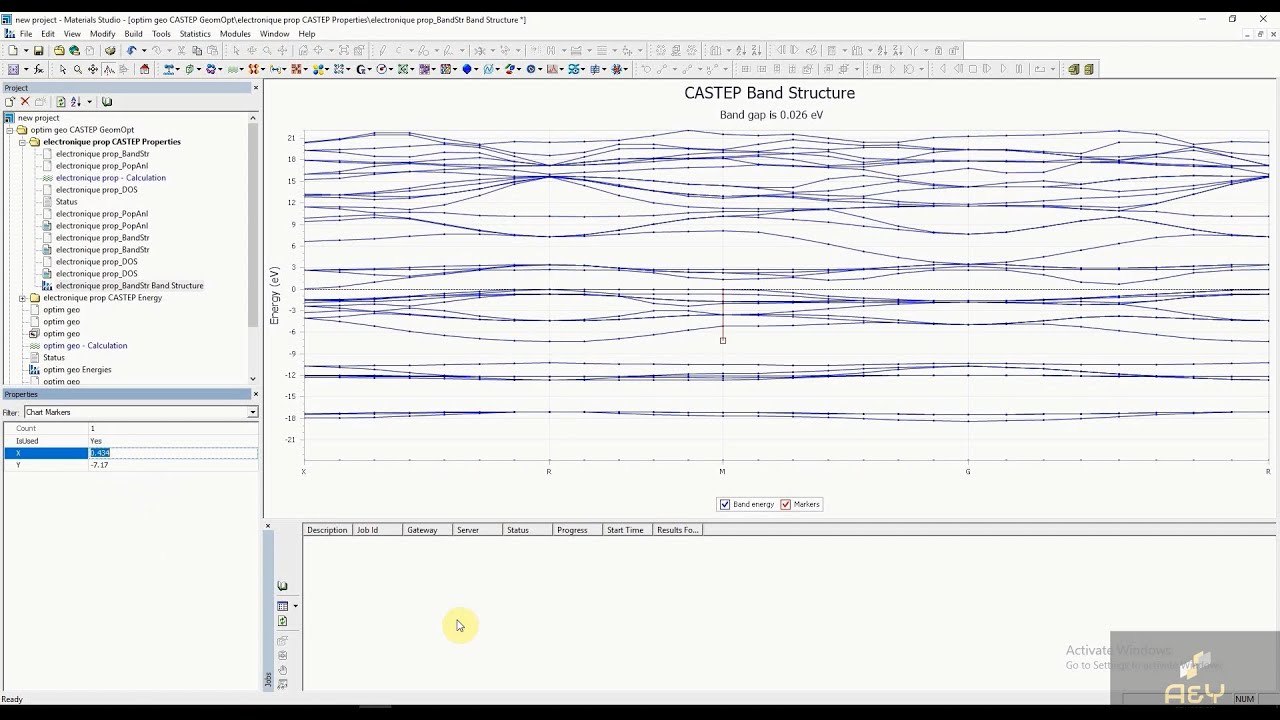
Task: Click the G module icon
Action: point(361,69)
